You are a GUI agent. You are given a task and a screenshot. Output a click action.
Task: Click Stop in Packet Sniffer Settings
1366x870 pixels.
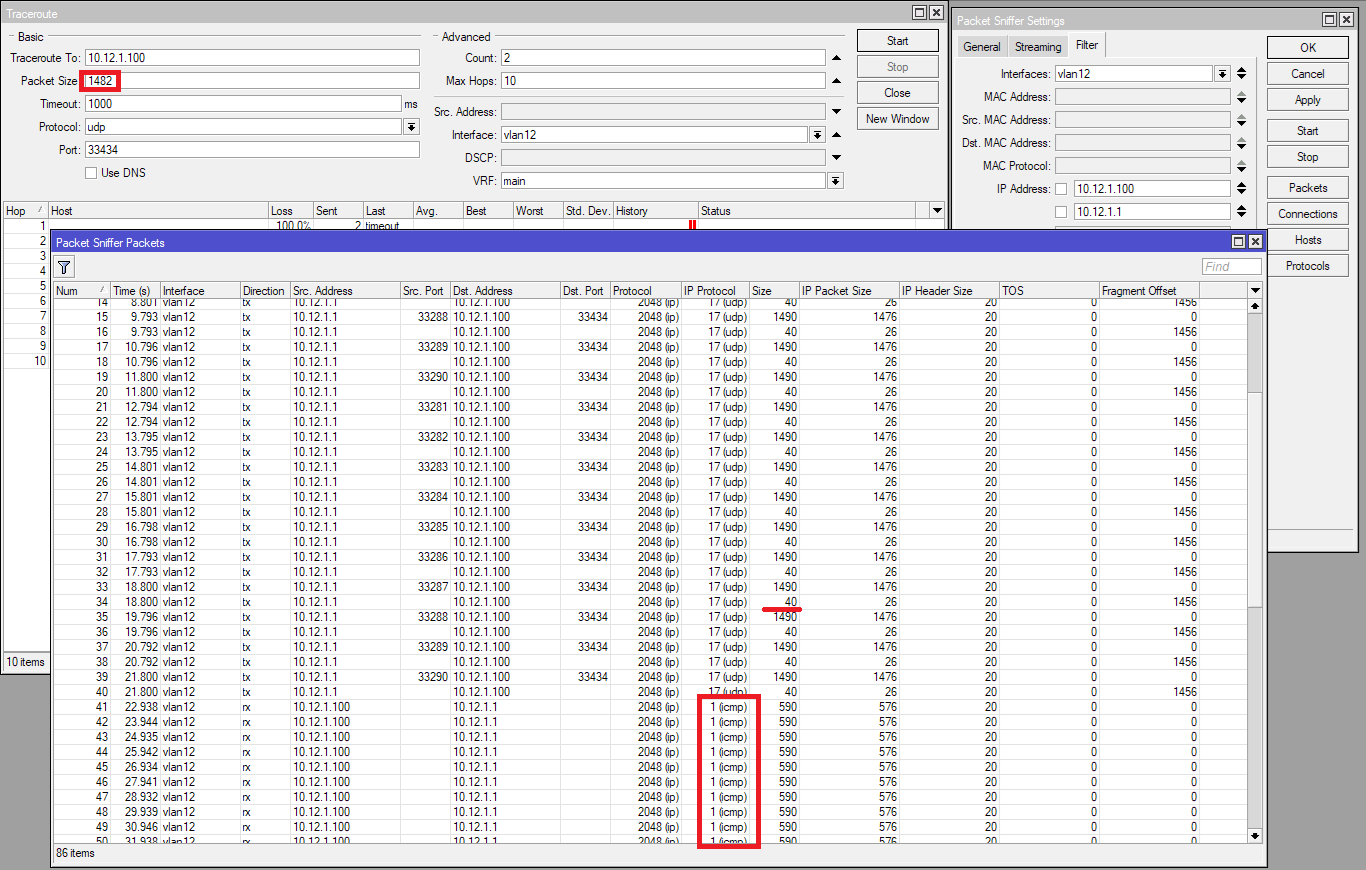coord(1308,157)
